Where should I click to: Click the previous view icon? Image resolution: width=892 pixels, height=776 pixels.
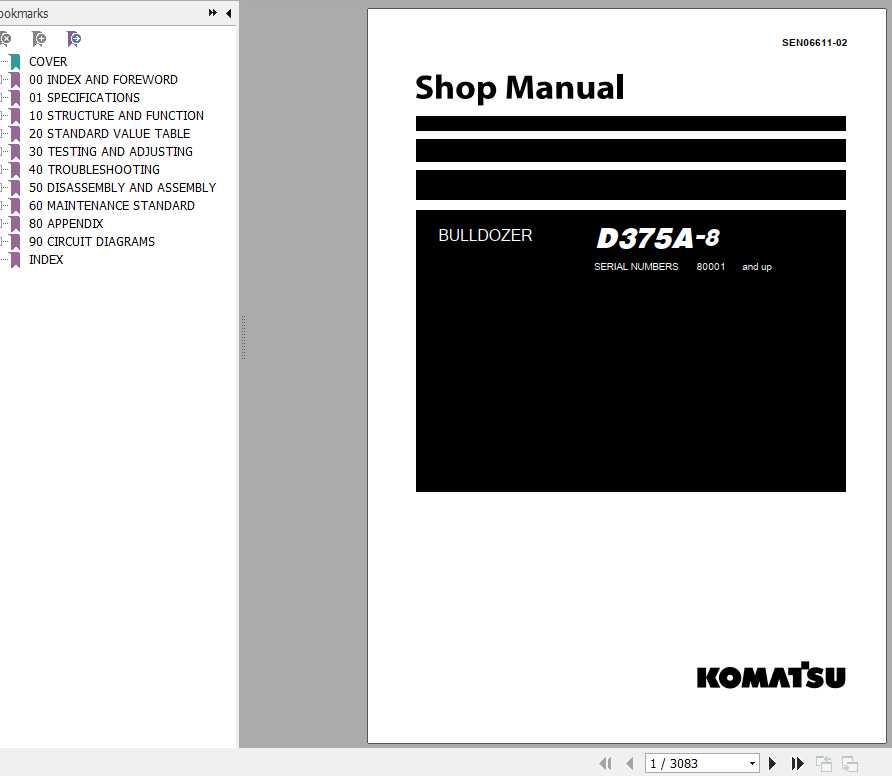824,763
